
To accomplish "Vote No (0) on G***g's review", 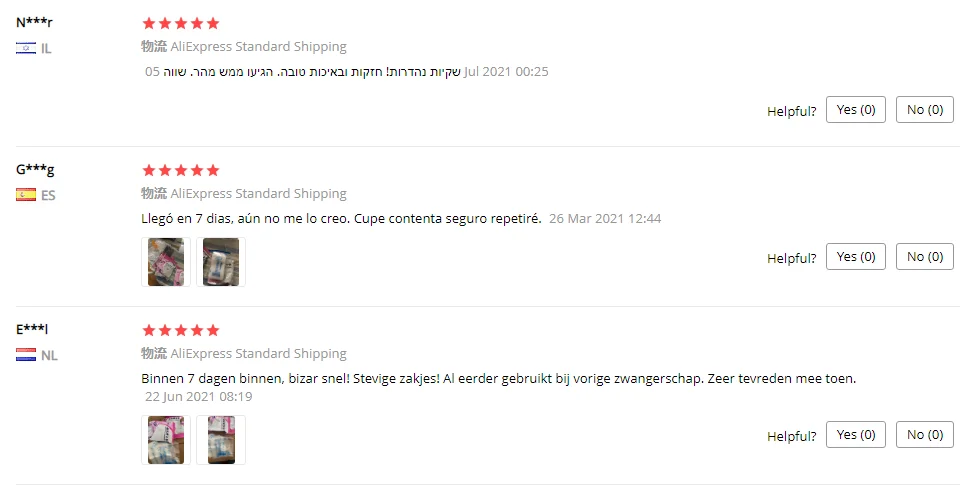I will 925,257.
